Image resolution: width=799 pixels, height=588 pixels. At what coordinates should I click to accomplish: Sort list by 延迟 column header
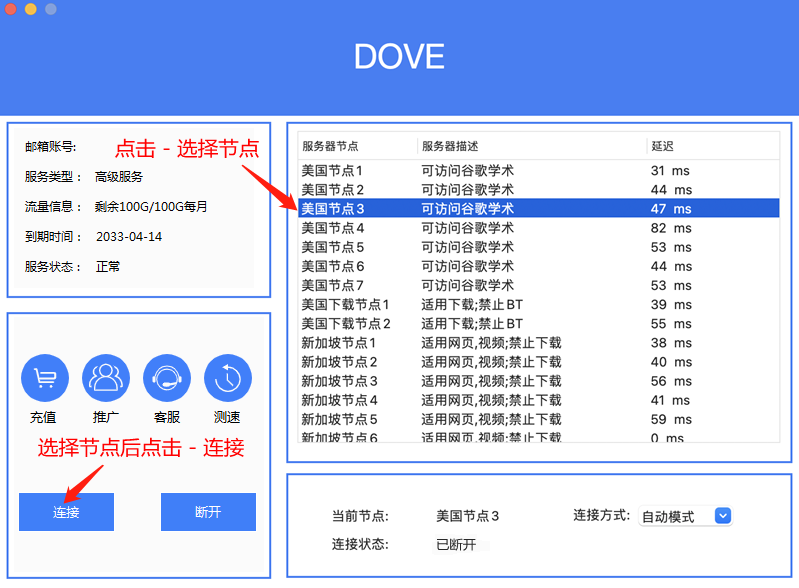(662, 146)
